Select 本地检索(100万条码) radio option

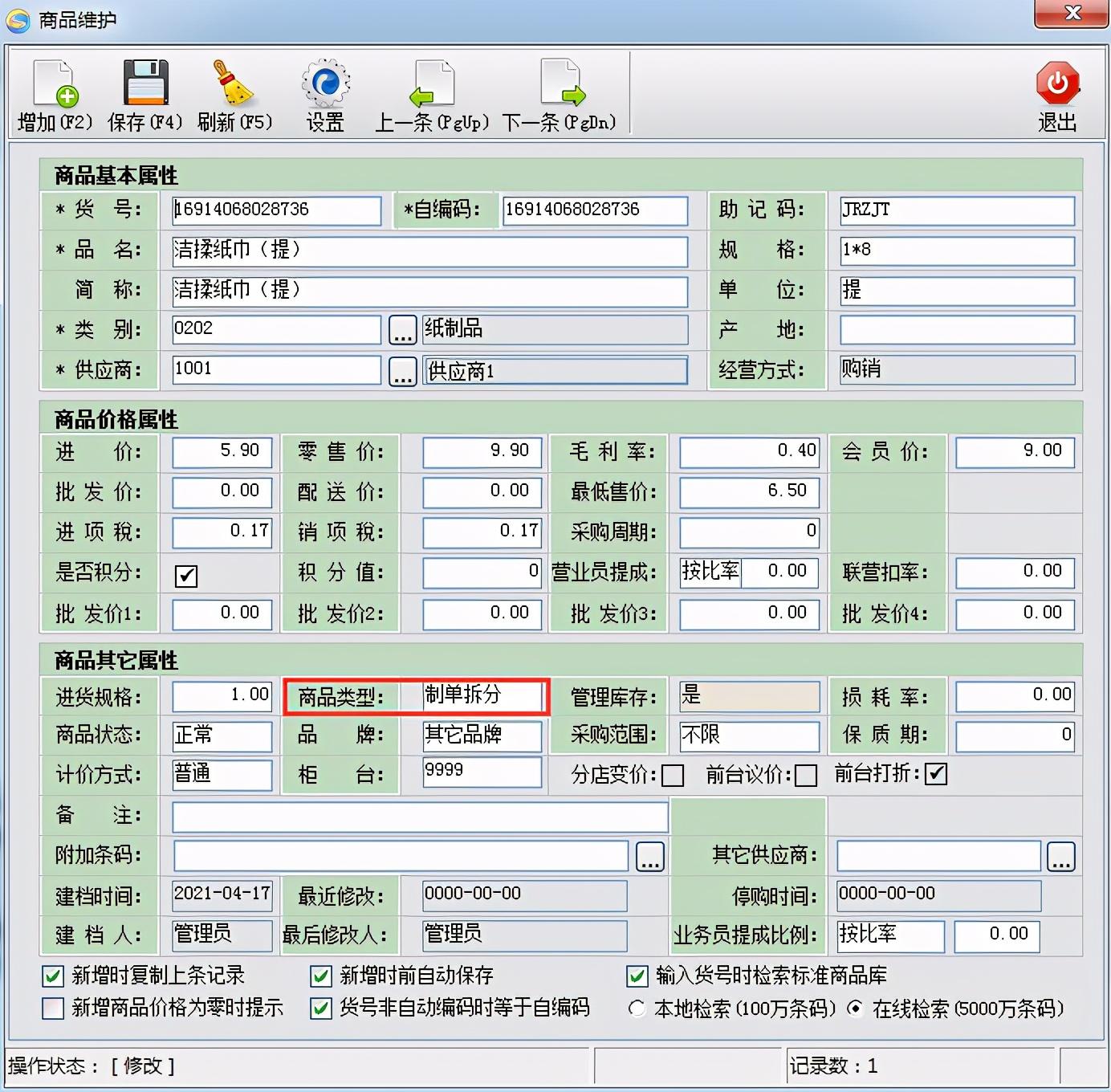637,1008
